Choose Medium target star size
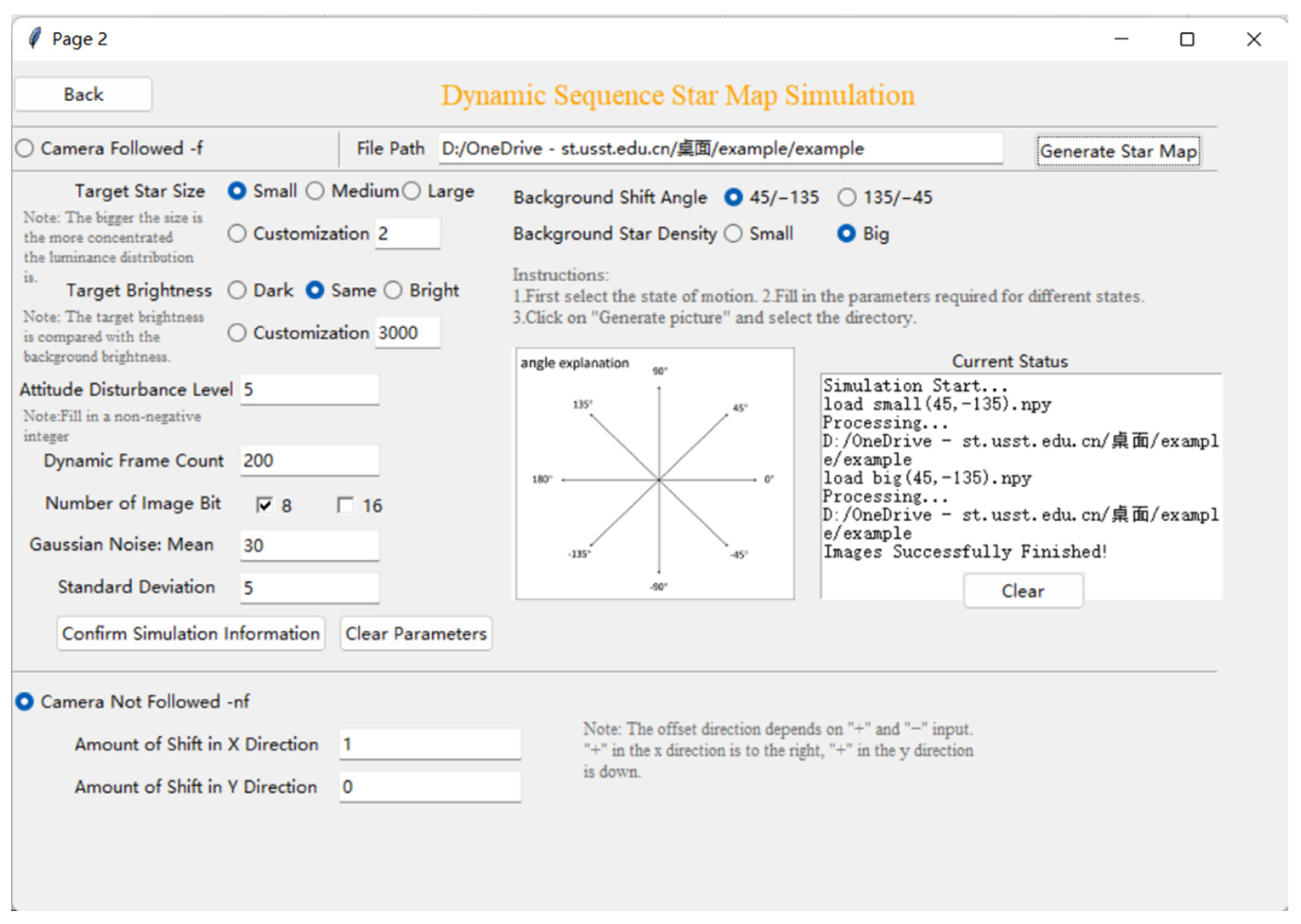Image resolution: width=1301 pixels, height=924 pixels. click(315, 191)
